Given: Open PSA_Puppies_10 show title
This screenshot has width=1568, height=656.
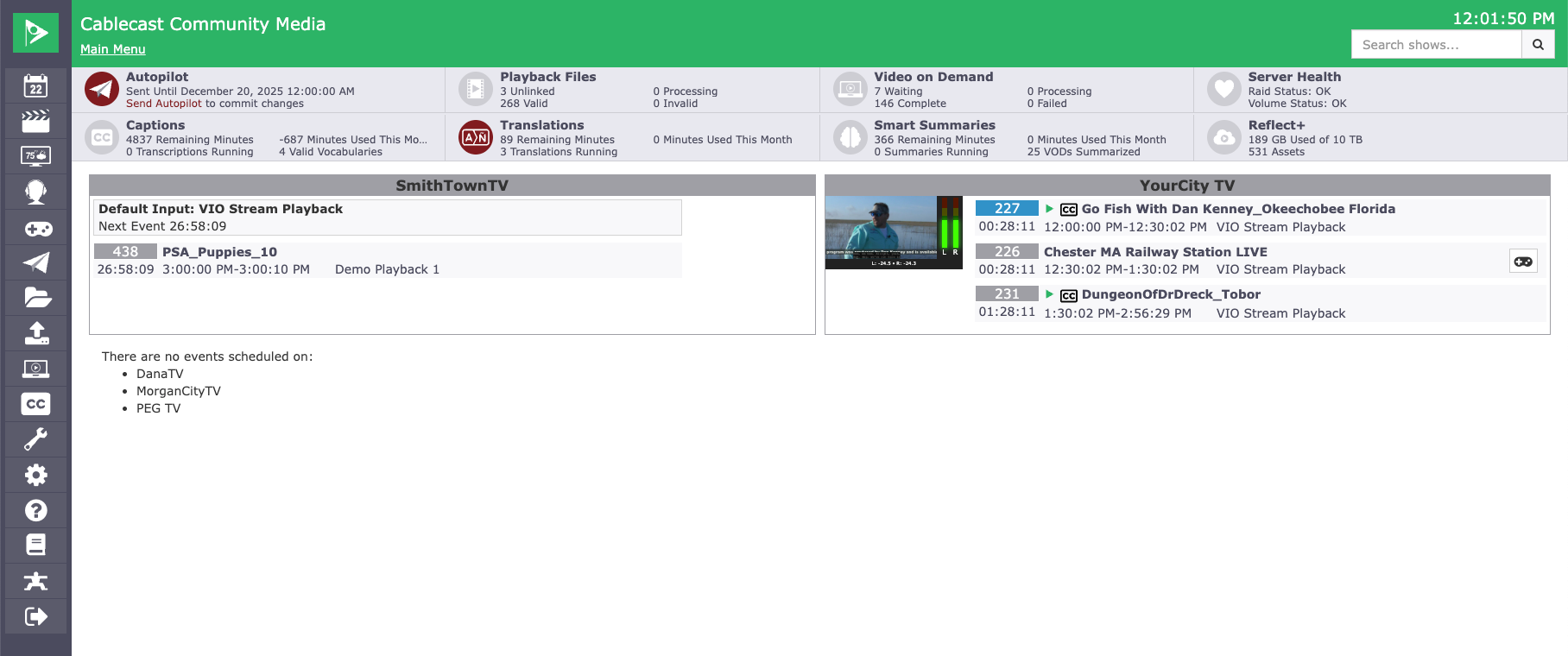Looking at the screenshot, I should click(219, 252).
